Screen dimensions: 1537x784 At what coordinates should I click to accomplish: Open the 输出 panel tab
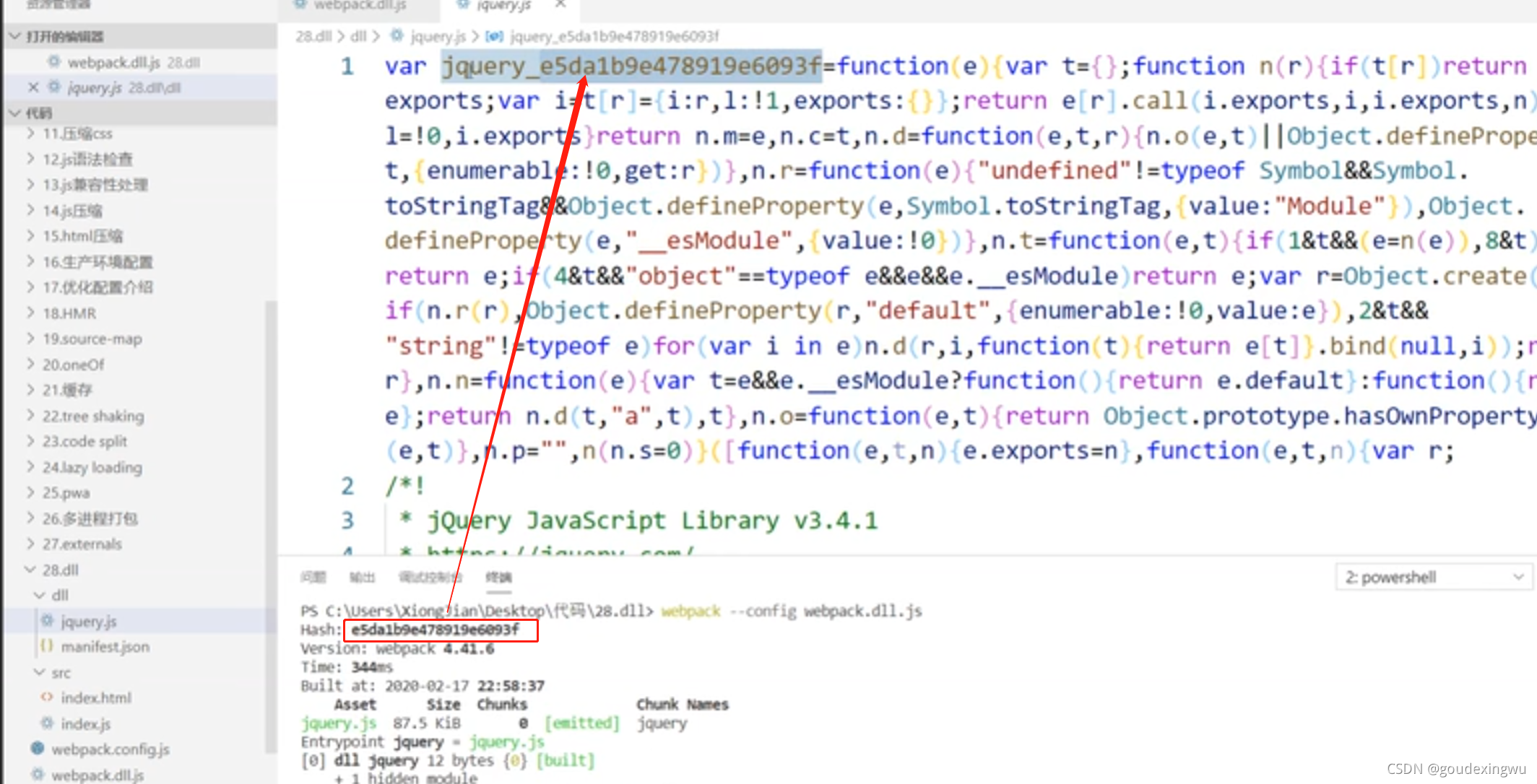362,577
